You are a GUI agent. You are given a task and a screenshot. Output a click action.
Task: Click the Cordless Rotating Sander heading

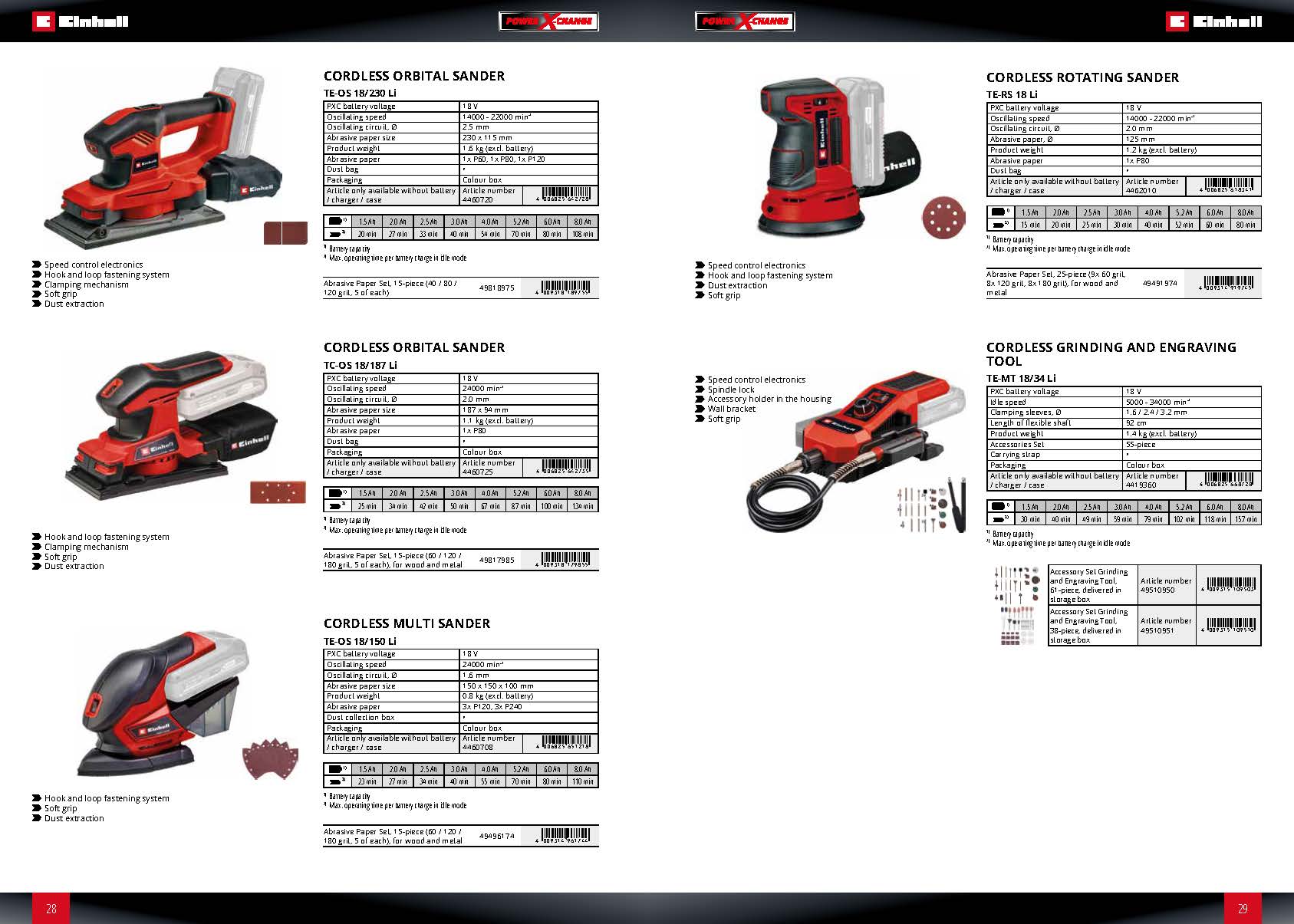[1082, 77]
